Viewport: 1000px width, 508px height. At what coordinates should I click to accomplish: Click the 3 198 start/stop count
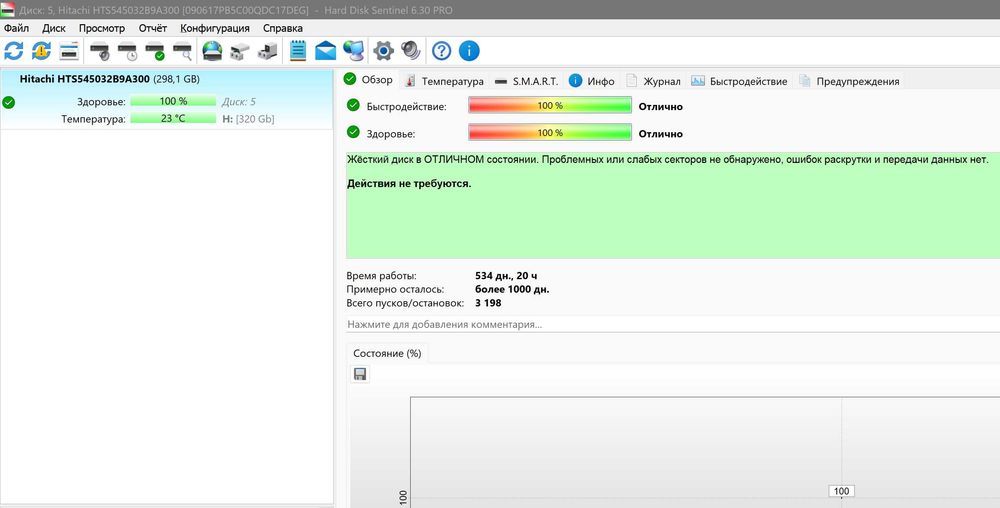(x=489, y=303)
